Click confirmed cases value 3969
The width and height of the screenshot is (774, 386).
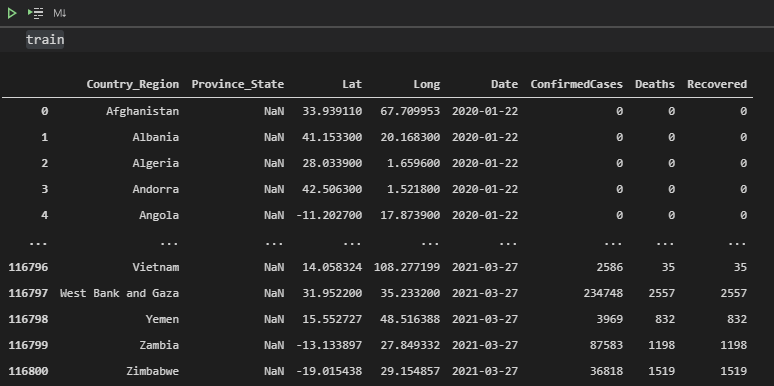(610, 319)
